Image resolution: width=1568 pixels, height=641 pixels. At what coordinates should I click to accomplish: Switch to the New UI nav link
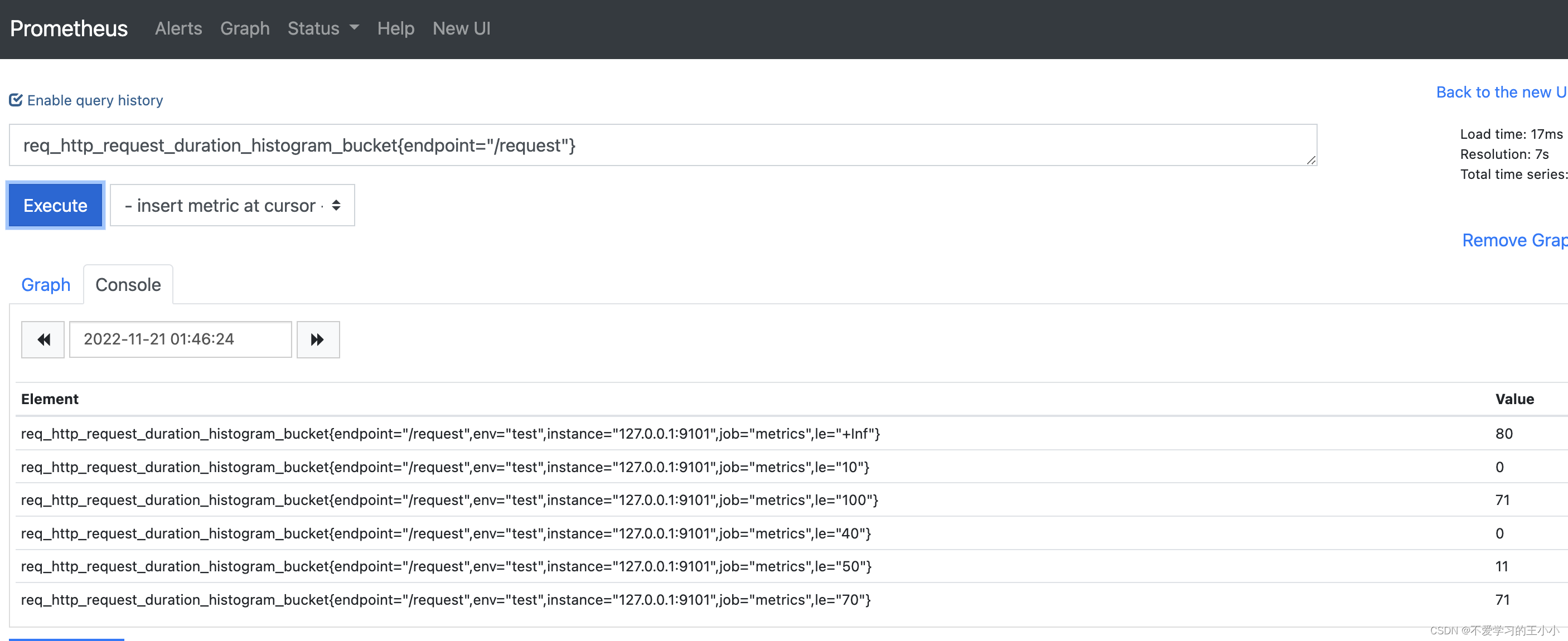coord(461,28)
